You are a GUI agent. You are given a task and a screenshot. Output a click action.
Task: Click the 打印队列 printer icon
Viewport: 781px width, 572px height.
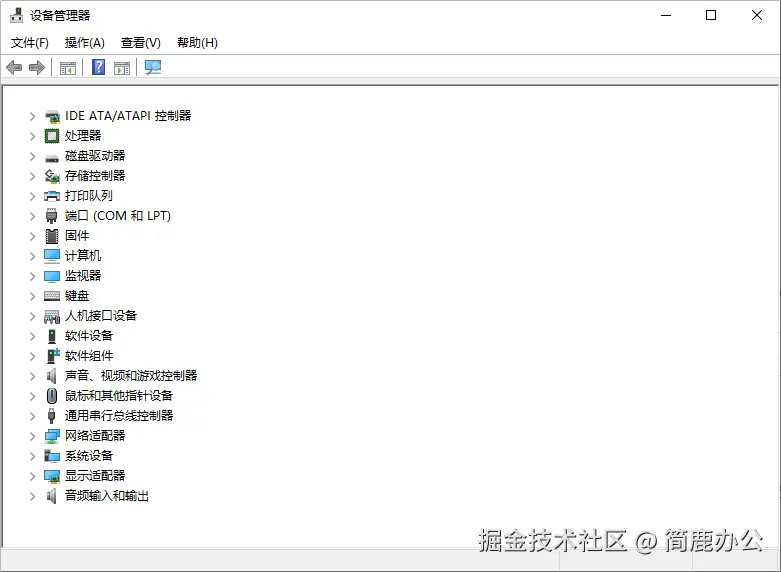click(52, 196)
